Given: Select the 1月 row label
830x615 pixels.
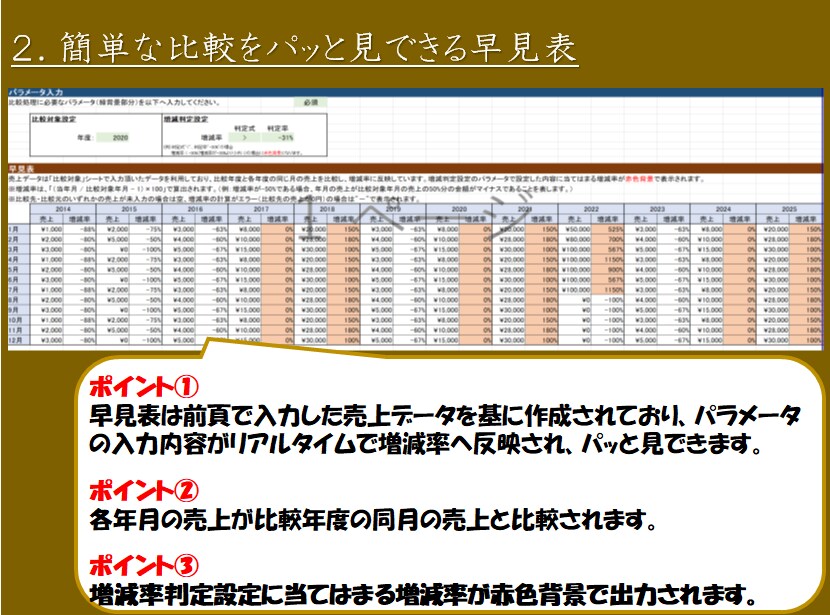Looking at the screenshot, I should [19, 229].
